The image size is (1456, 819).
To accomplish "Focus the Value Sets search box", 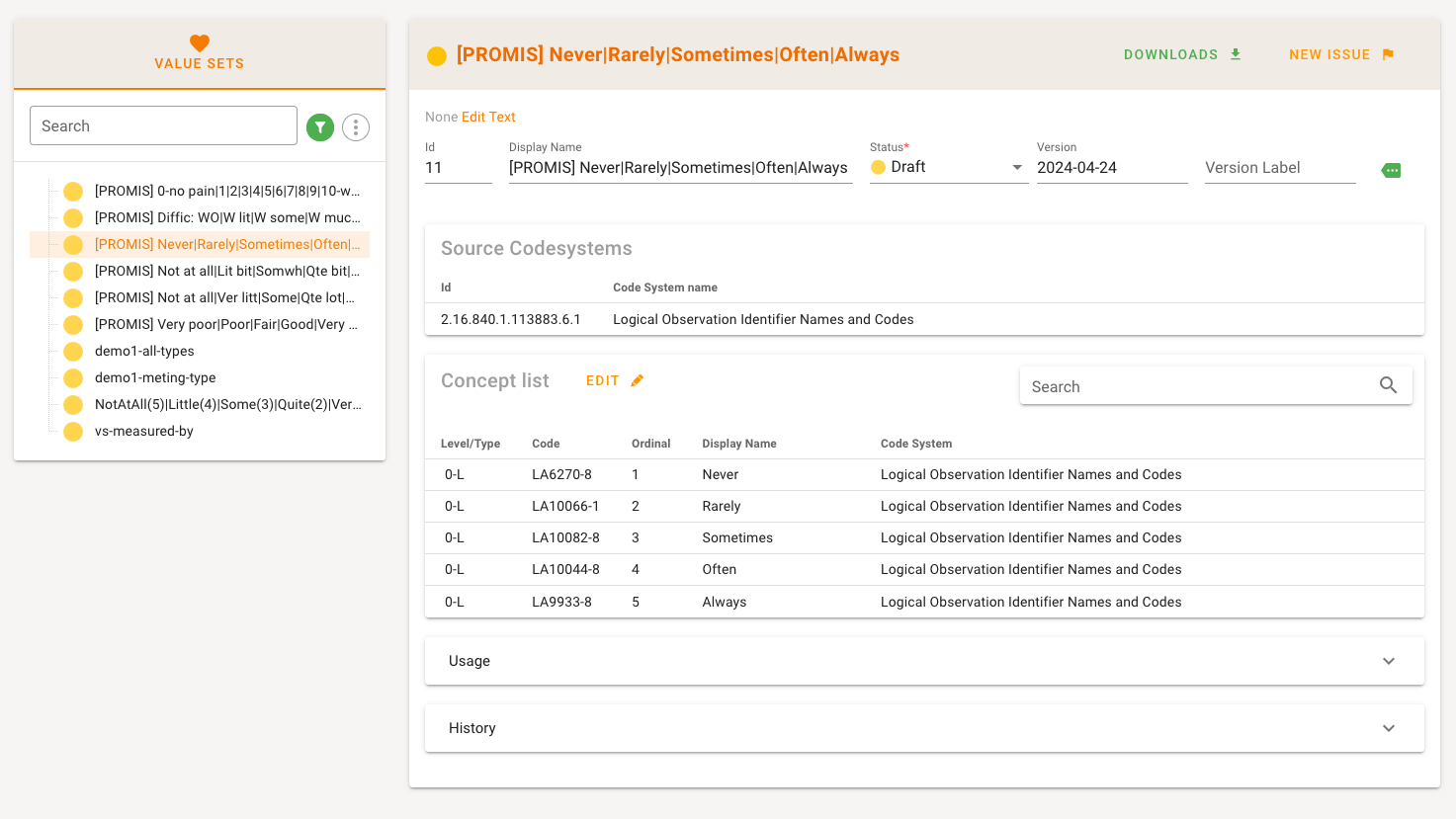I will tap(163, 125).
